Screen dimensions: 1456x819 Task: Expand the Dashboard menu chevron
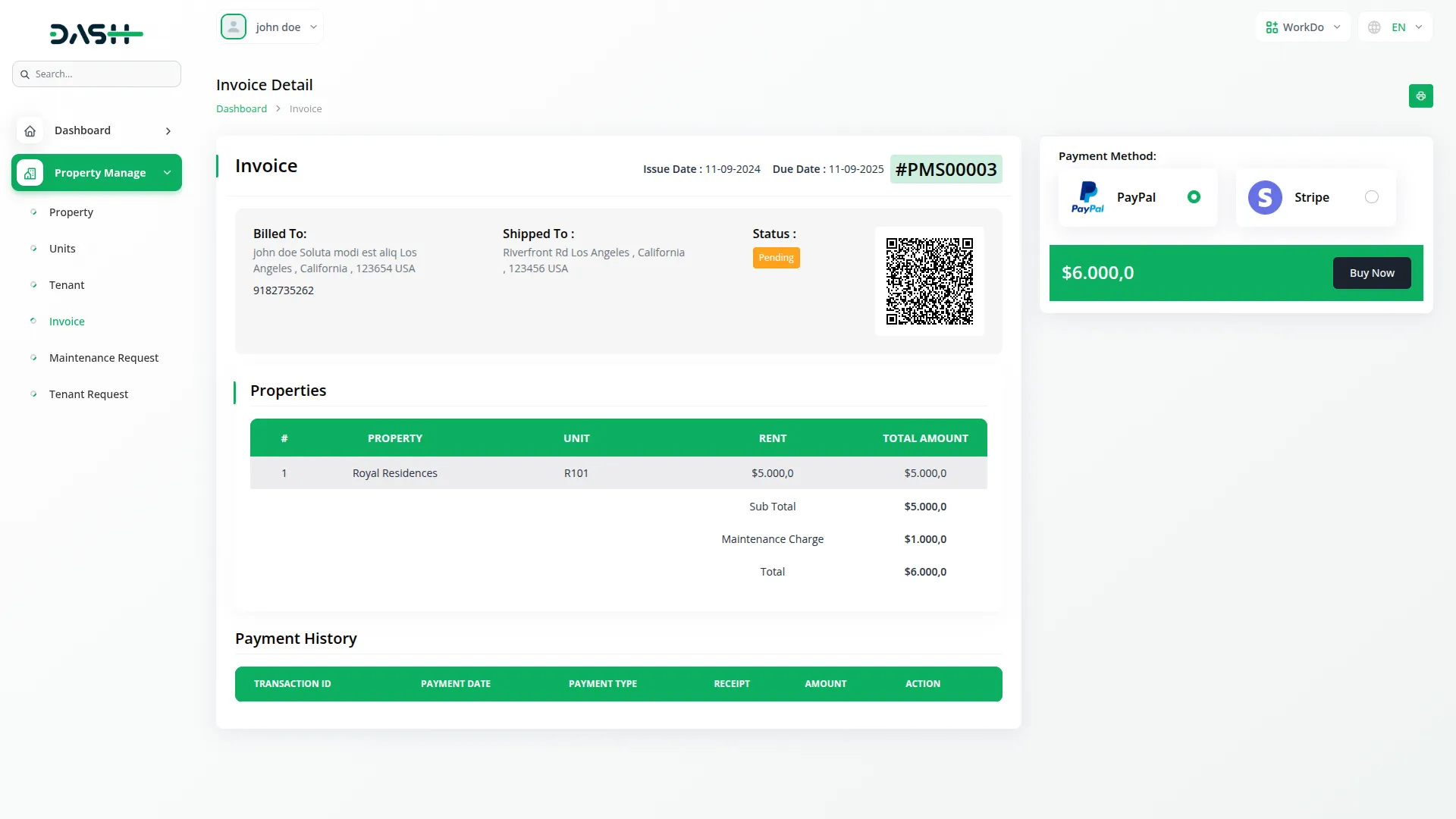pyautogui.click(x=168, y=131)
